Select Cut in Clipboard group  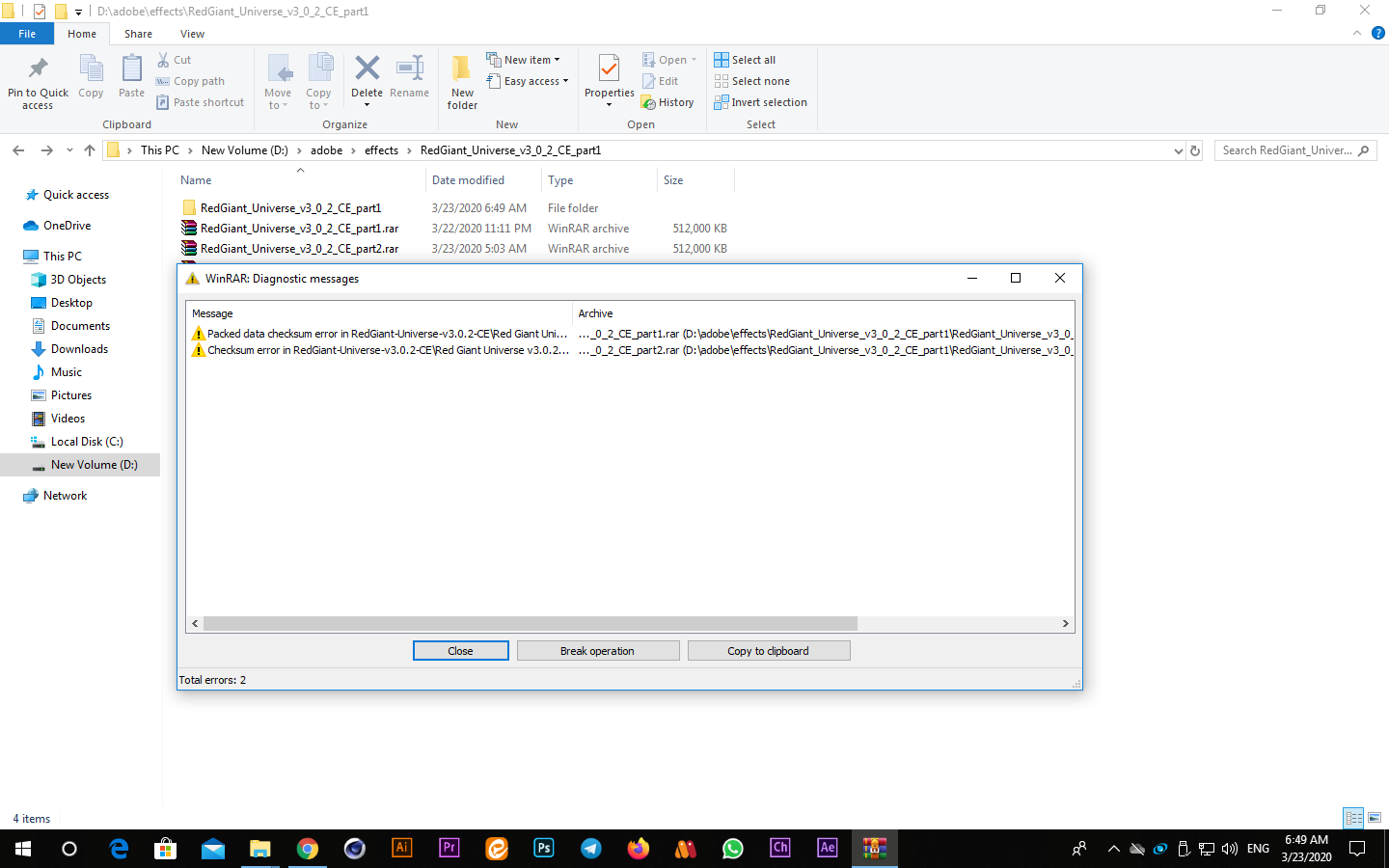tap(175, 60)
